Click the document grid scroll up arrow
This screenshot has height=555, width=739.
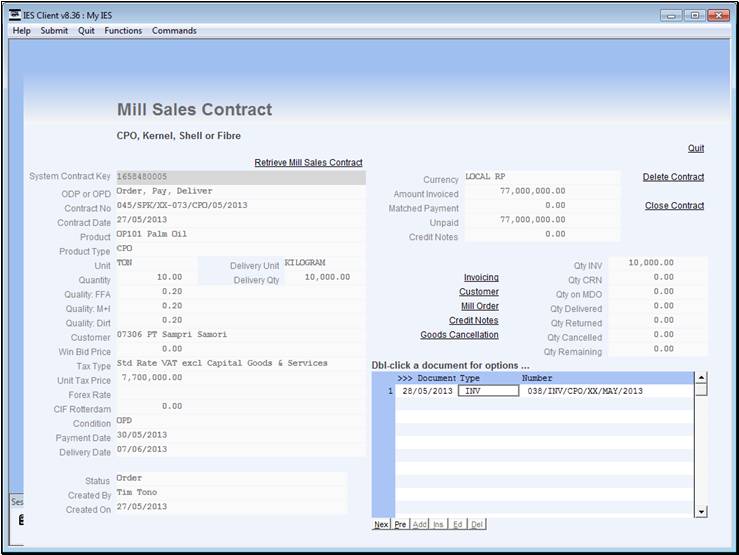701,377
